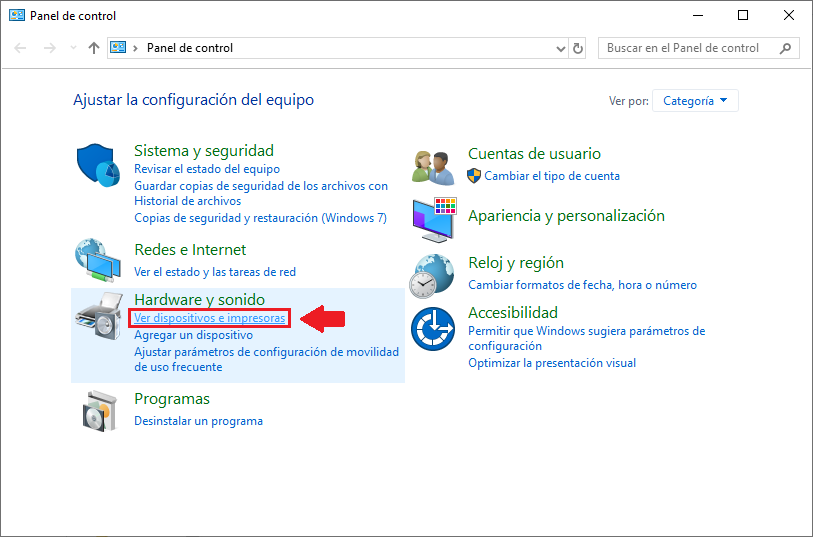Go forward with the right arrow button
This screenshot has height=537, width=813.
click(50, 48)
